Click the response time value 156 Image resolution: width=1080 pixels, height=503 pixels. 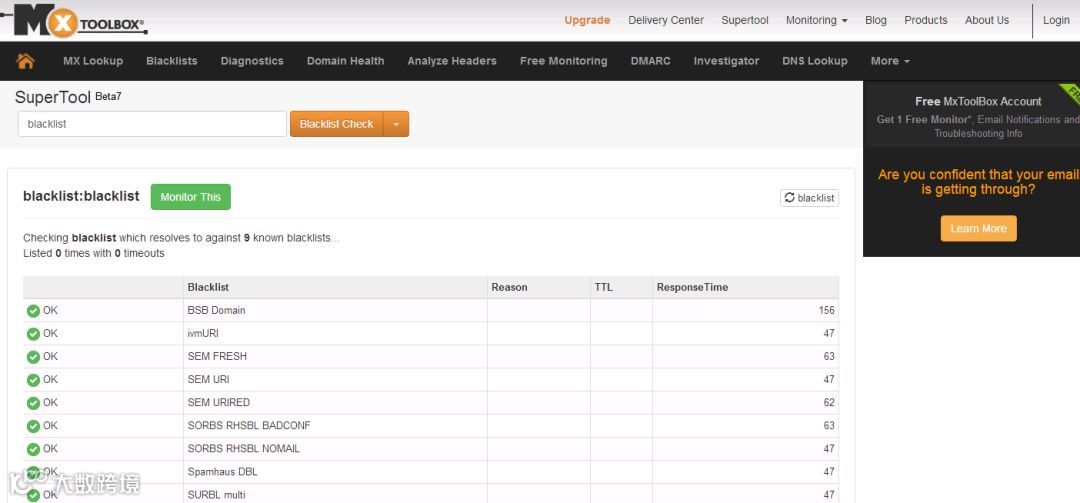tap(827, 311)
